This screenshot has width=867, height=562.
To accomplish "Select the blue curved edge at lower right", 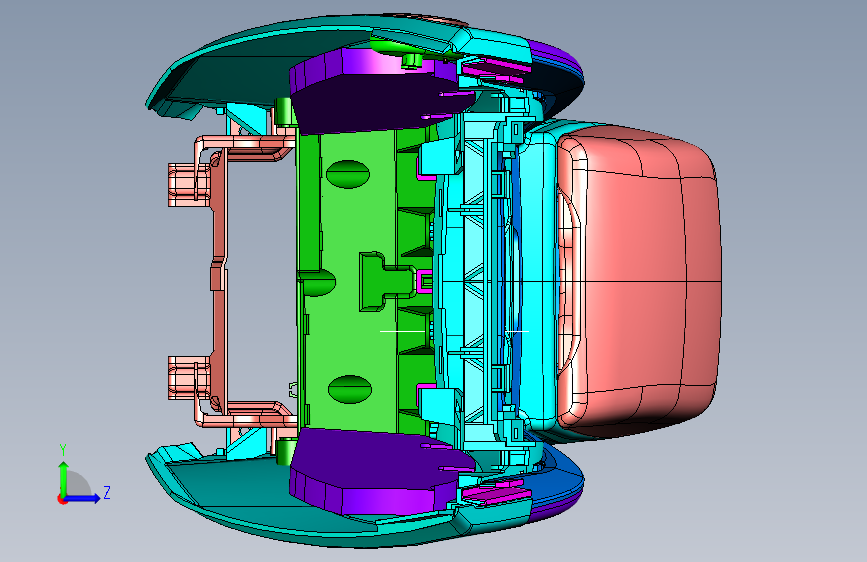I will [x=558, y=478].
